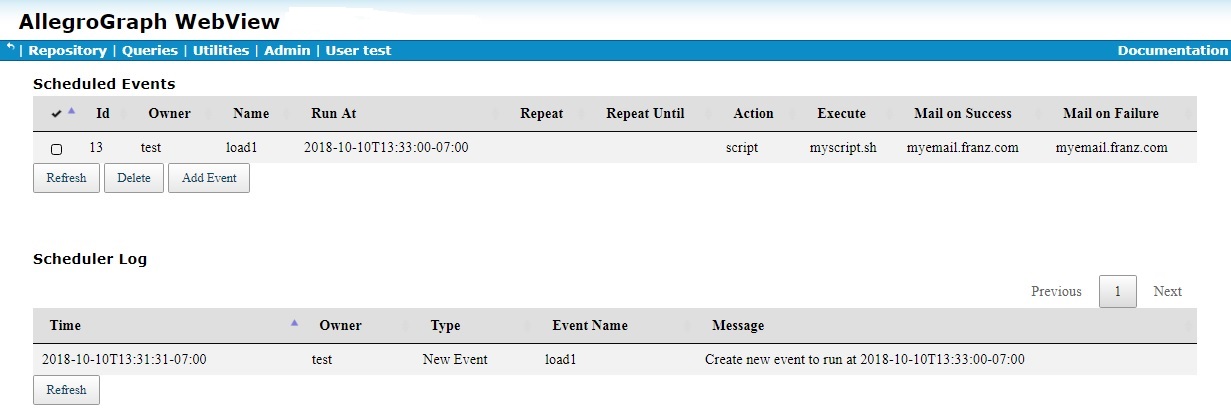Viewport: 1231px width, 413px height.
Task: Go to page 1 of Scheduler Log
Action: click(1117, 291)
